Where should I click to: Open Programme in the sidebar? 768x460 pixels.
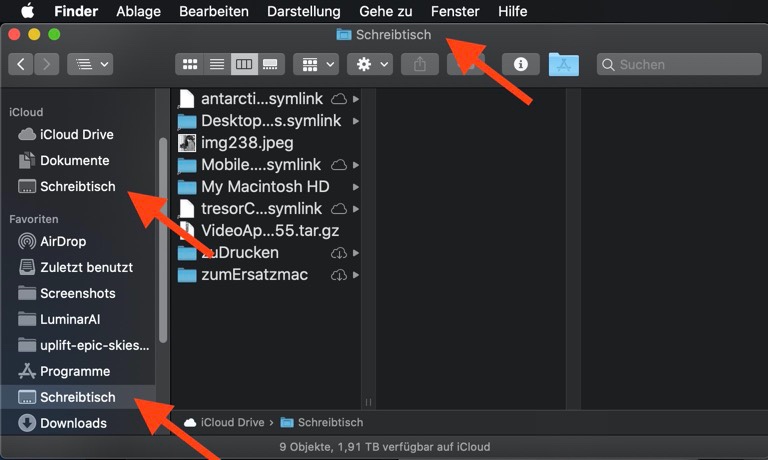(78, 371)
